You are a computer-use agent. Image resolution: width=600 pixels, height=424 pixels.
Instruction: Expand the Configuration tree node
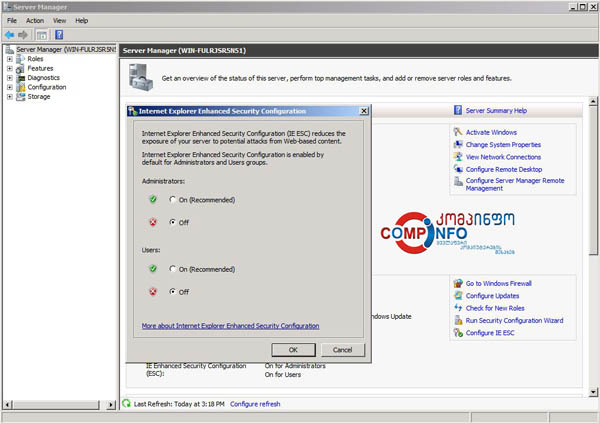[x=10, y=87]
